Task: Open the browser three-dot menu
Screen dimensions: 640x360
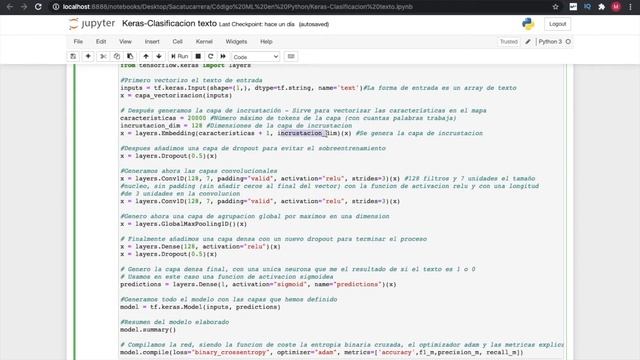Action: click(x=630, y=7)
